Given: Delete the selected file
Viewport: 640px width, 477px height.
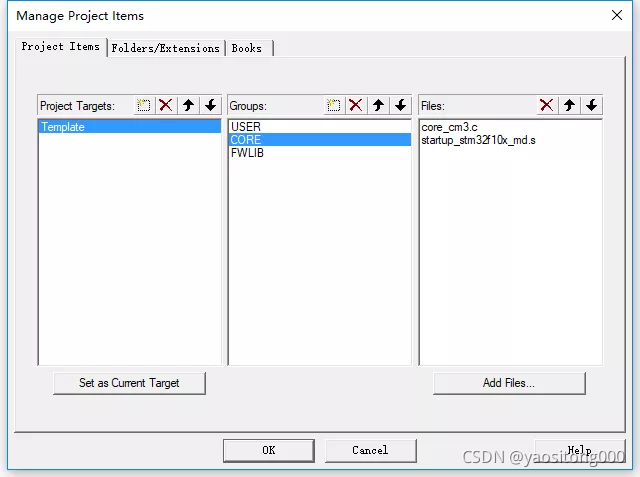Looking at the screenshot, I should point(547,105).
